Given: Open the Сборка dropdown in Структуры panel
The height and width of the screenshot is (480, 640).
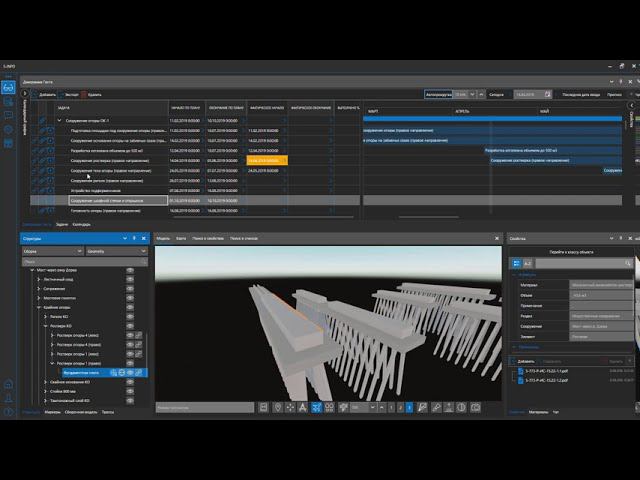Looking at the screenshot, I should point(53,251).
